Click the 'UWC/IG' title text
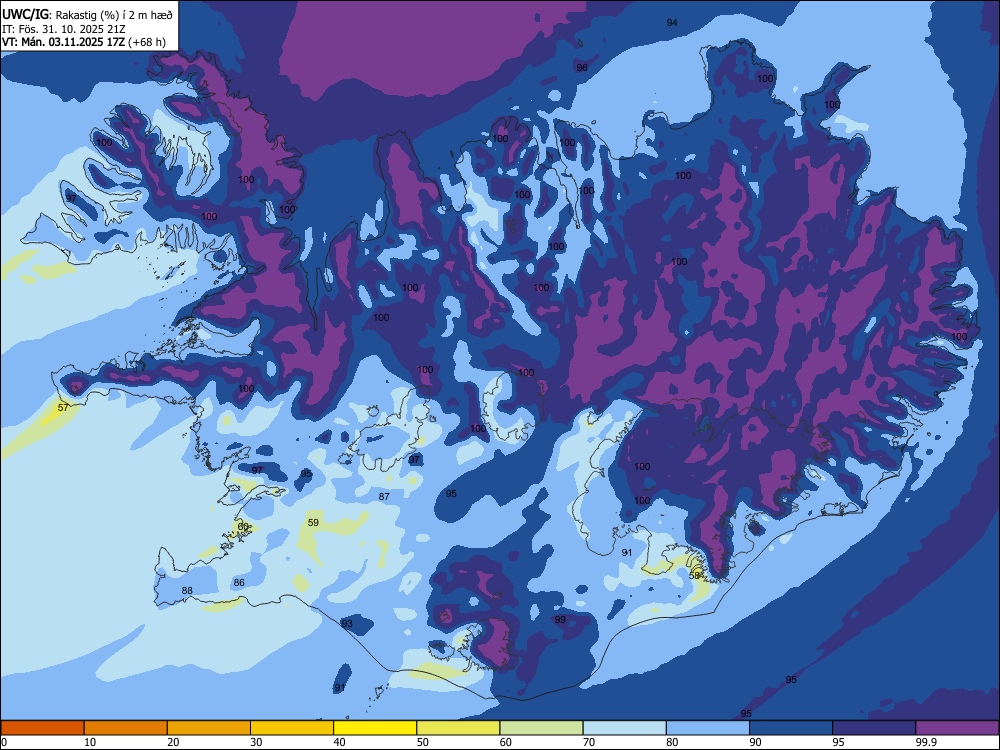 [x=24, y=14]
